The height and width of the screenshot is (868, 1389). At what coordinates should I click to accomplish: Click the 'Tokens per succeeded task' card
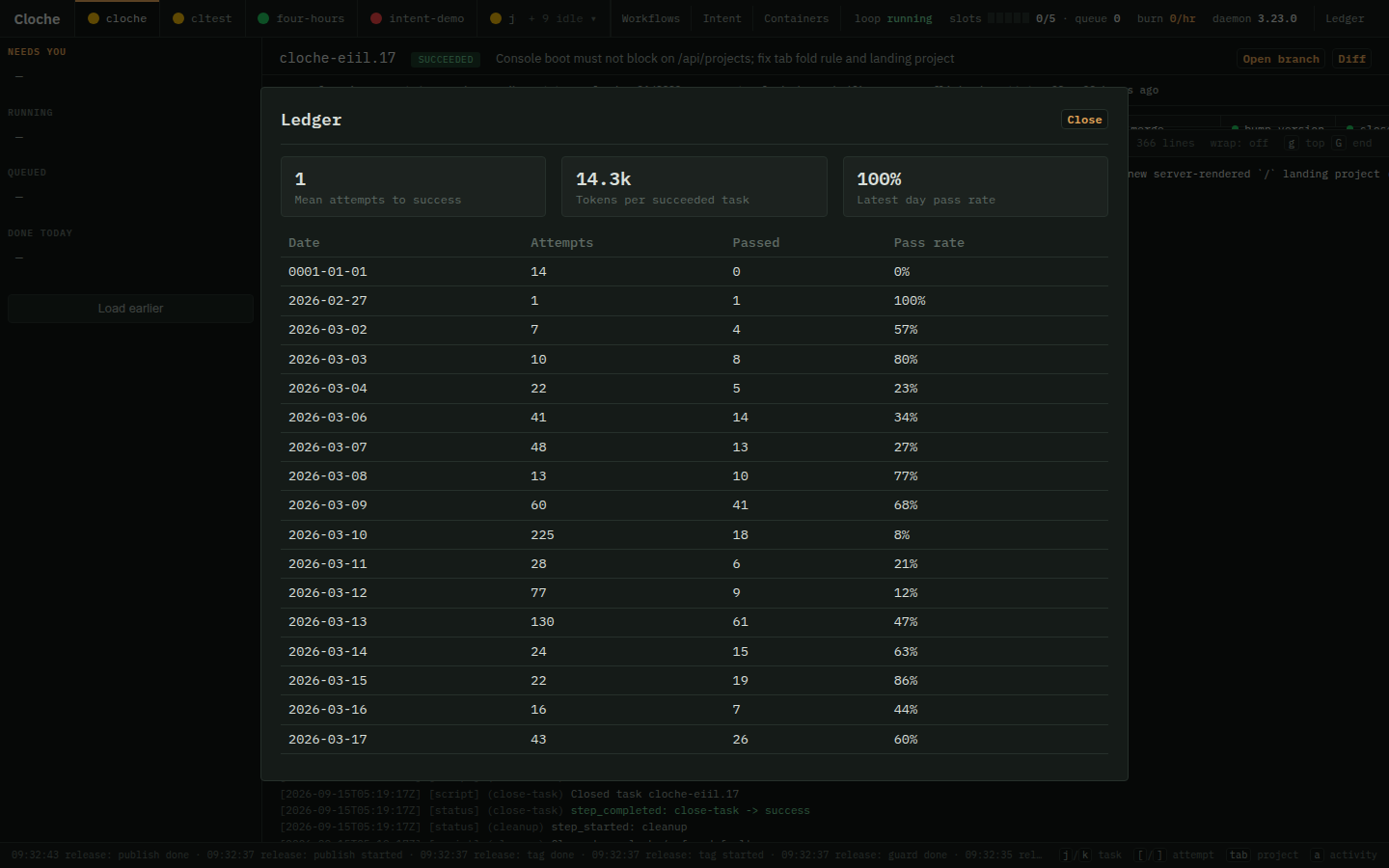point(694,187)
